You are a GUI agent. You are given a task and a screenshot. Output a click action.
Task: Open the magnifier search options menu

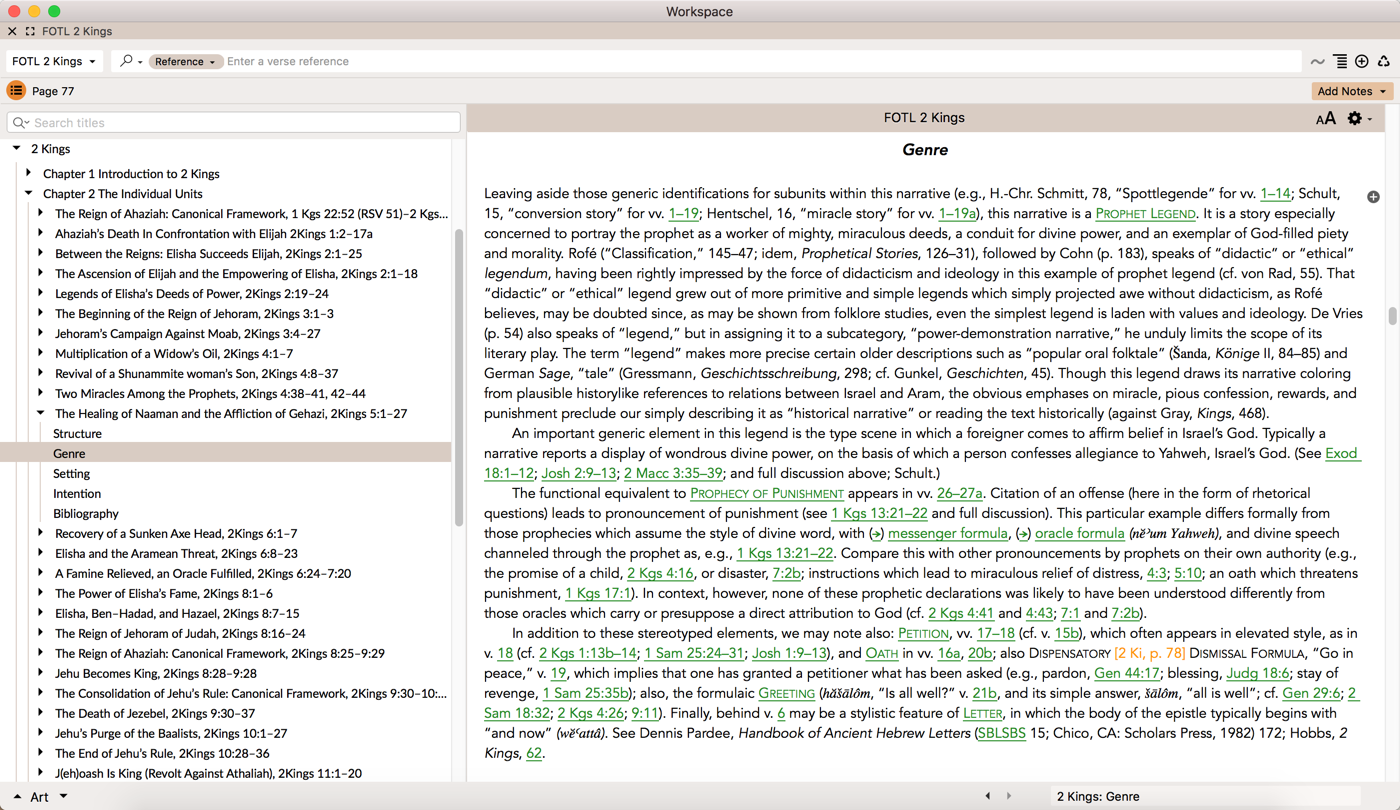point(130,62)
